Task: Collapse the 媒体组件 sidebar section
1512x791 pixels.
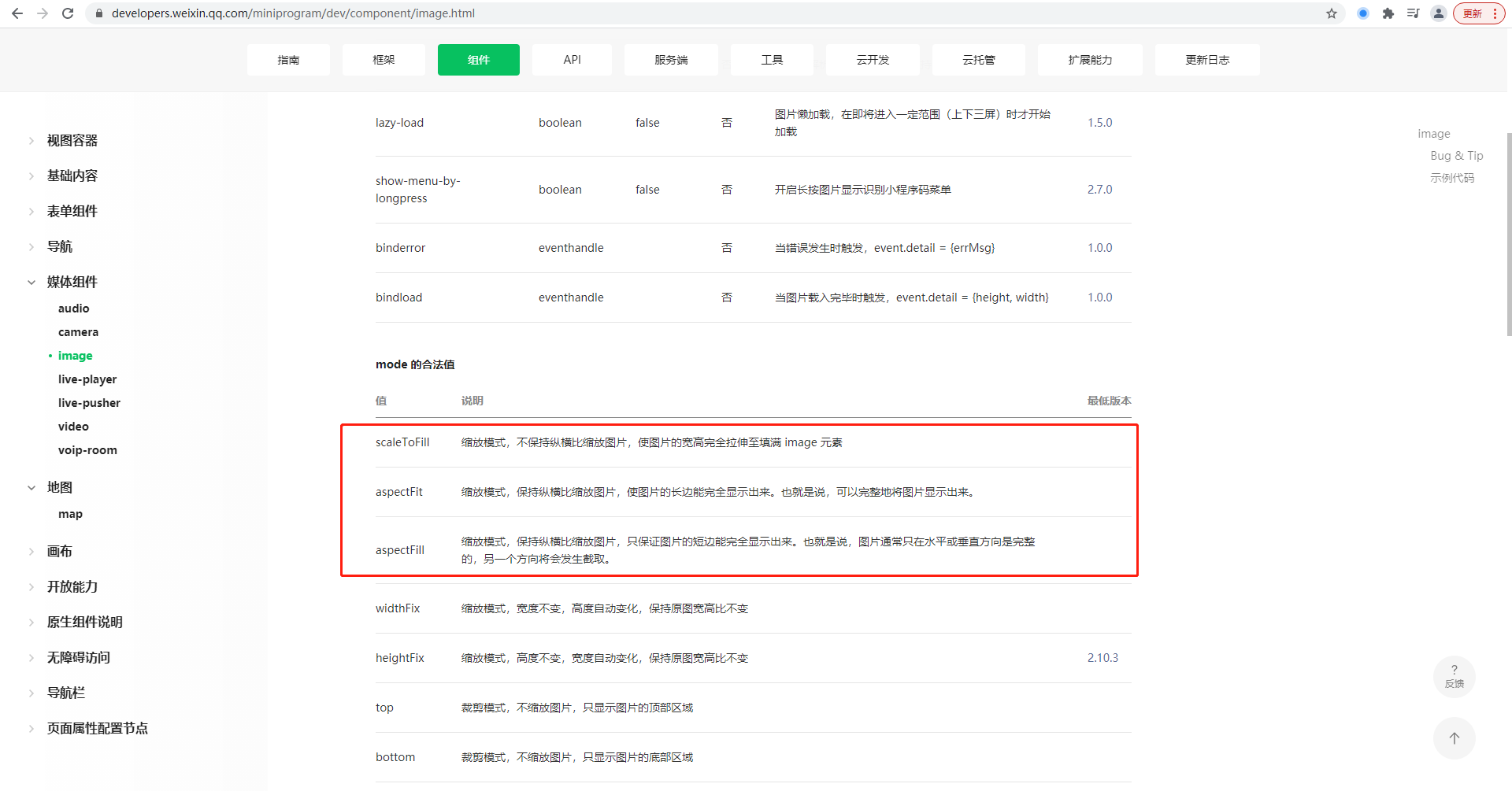Action: (x=72, y=283)
